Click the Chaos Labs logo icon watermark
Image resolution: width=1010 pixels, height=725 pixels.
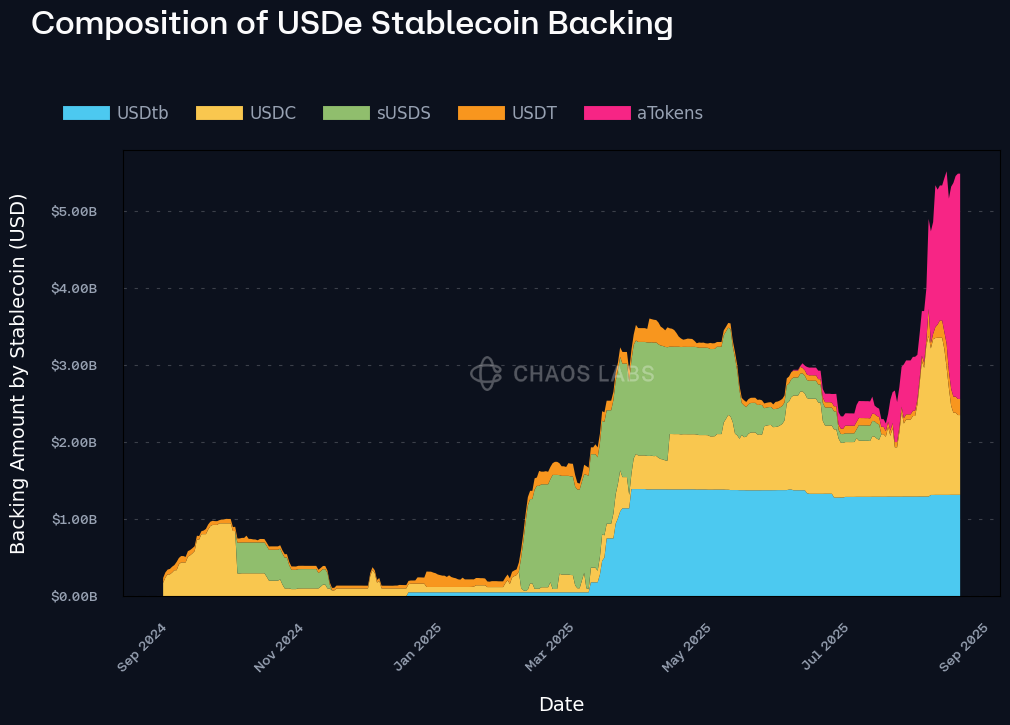(x=486, y=374)
